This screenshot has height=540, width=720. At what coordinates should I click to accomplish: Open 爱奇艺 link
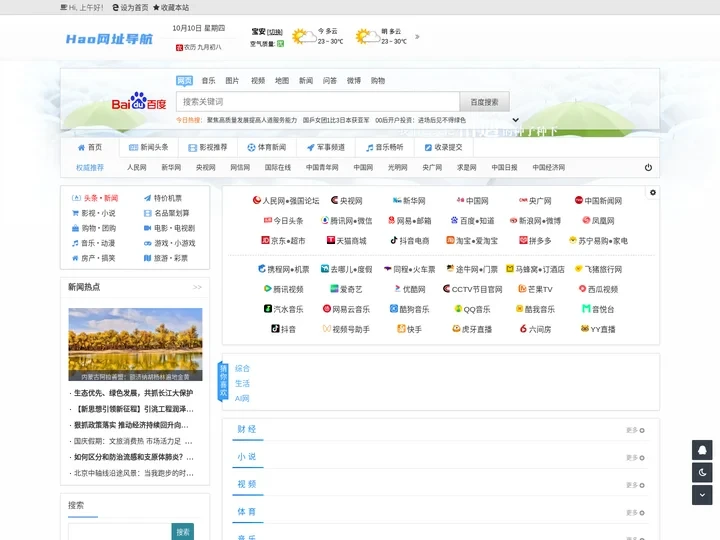[x=346, y=289]
